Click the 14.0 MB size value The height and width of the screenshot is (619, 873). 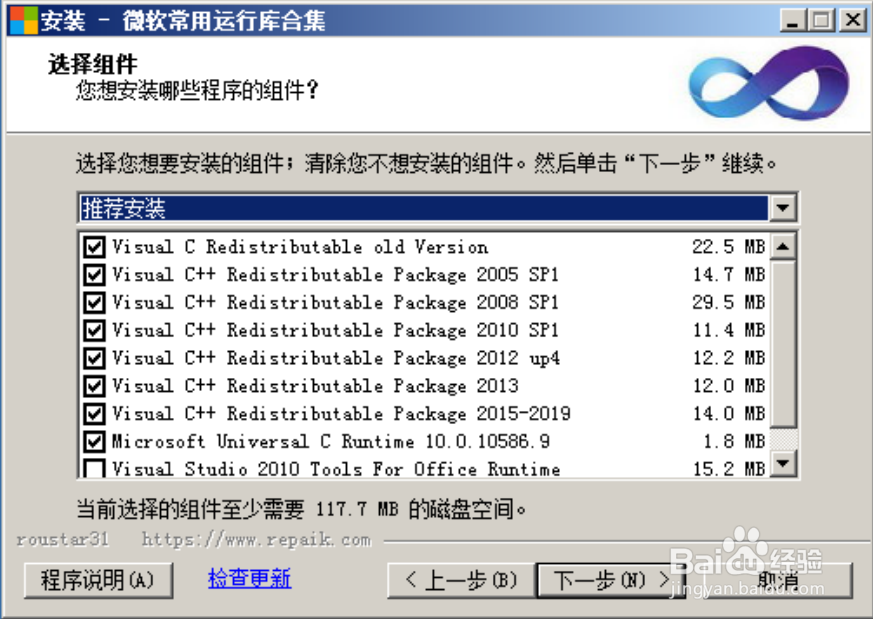729,414
